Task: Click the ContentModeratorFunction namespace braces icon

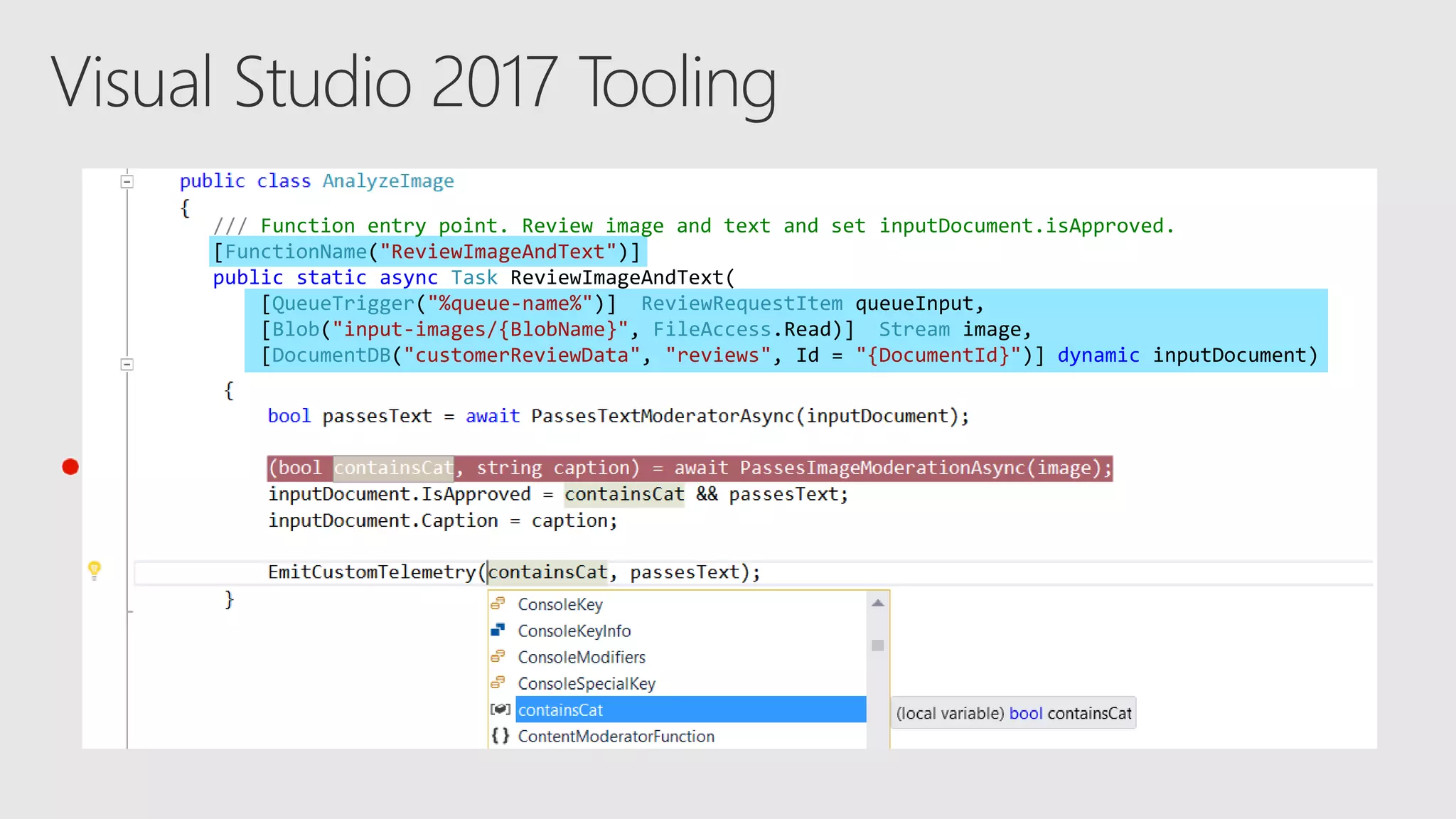Action: (x=500, y=736)
